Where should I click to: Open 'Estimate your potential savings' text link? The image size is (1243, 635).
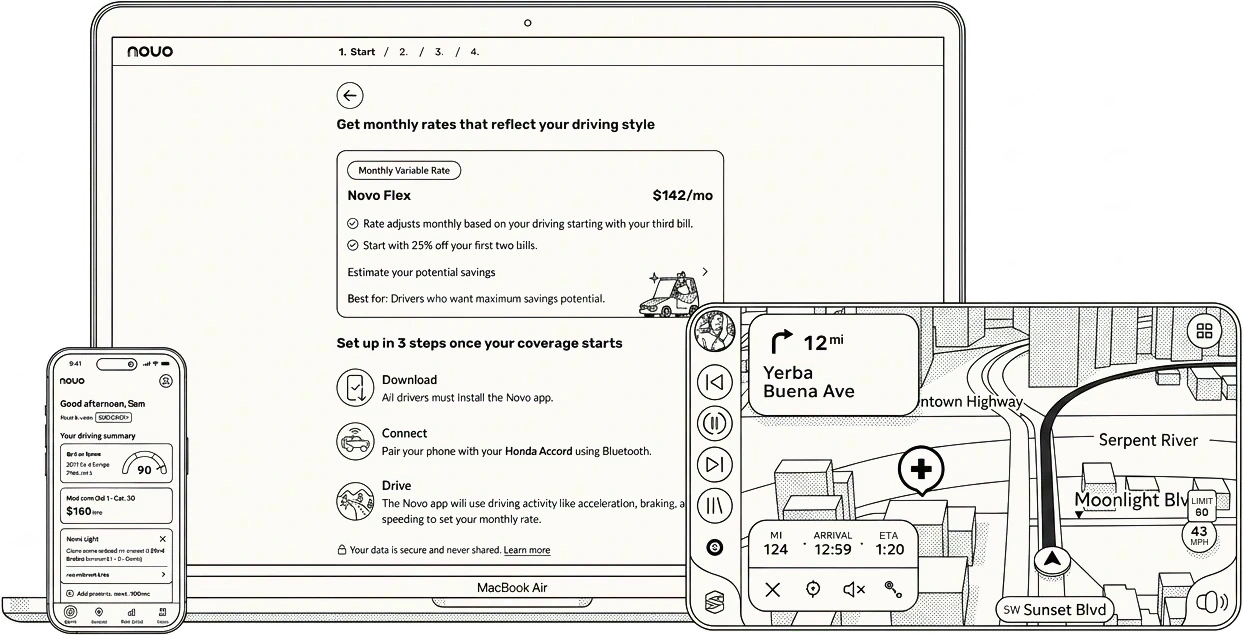421,272
